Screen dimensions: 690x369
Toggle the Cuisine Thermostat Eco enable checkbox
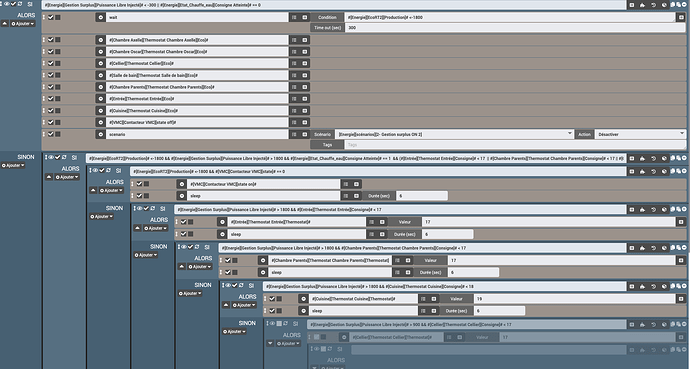click(x=51, y=110)
